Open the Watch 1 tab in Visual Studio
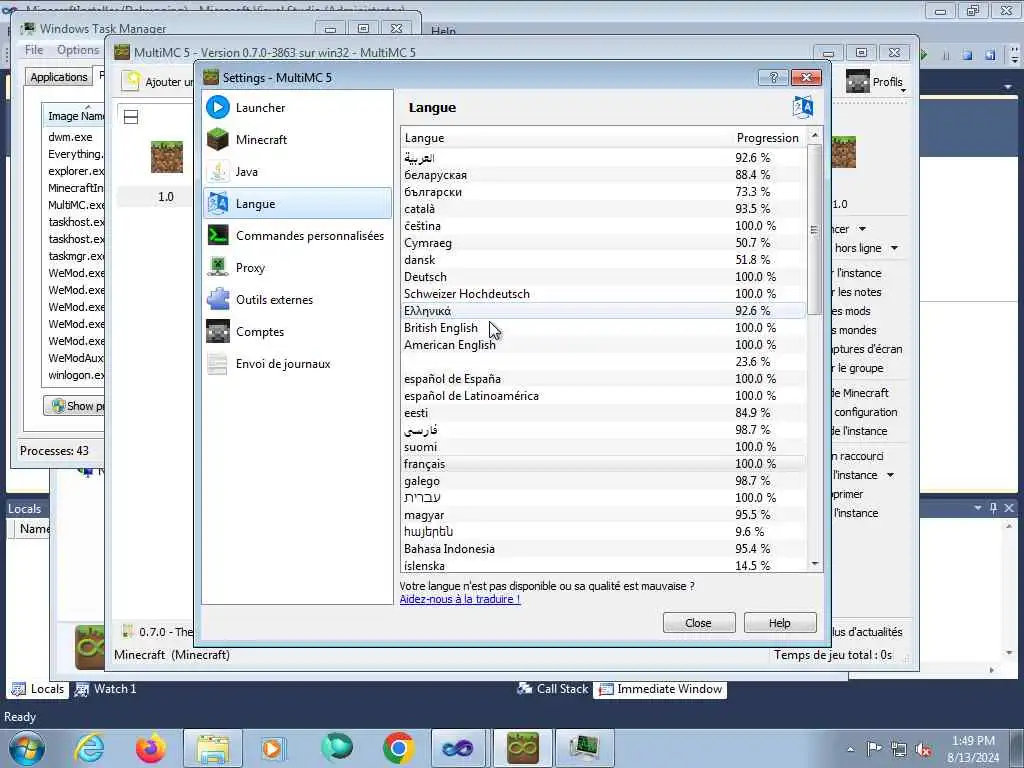The height and width of the screenshot is (768, 1024). coord(106,689)
